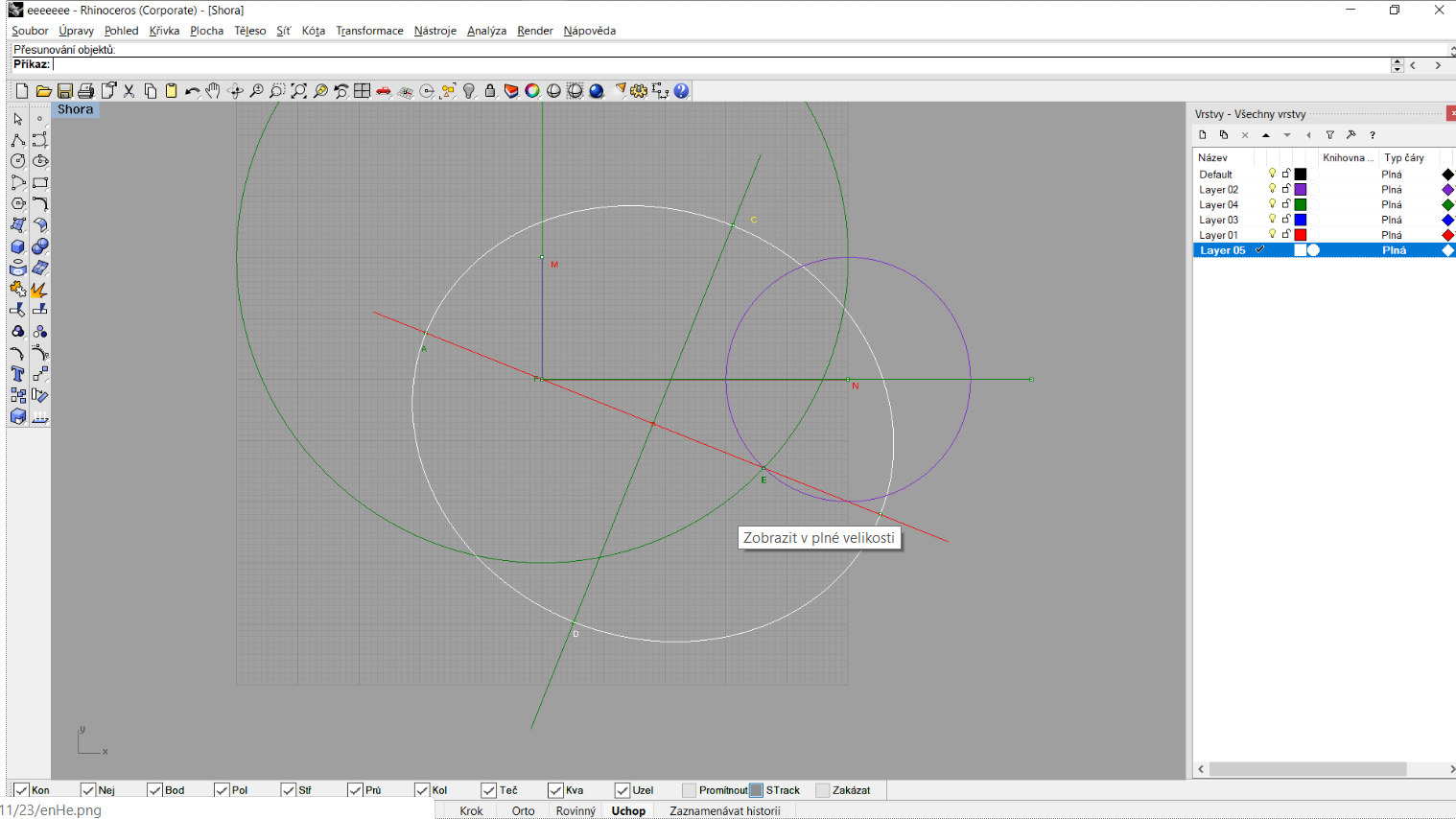Move layer up with the up triangle
Viewport: 1456px width, 819px height.
[x=1266, y=135]
